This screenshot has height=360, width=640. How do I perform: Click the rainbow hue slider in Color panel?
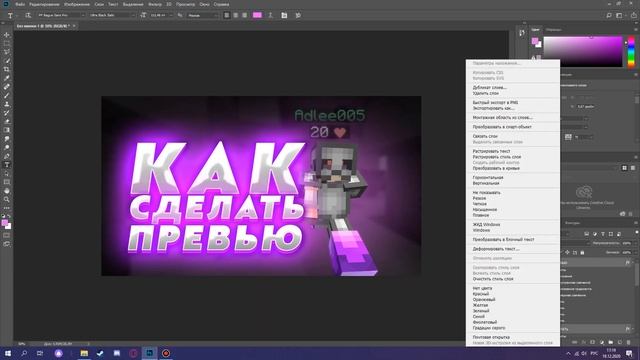(631, 52)
